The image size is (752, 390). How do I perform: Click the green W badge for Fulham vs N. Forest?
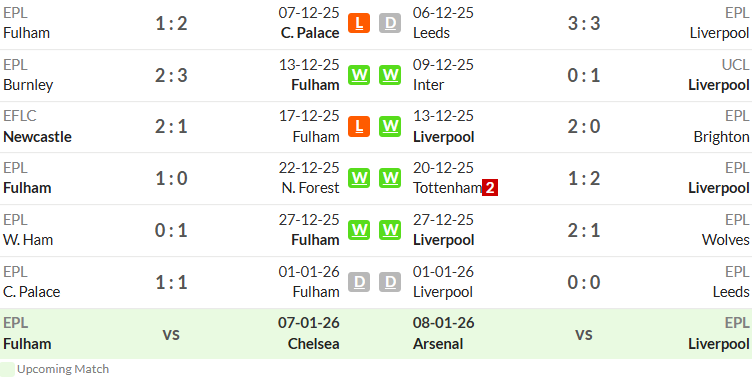pyautogui.click(x=359, y=178)
